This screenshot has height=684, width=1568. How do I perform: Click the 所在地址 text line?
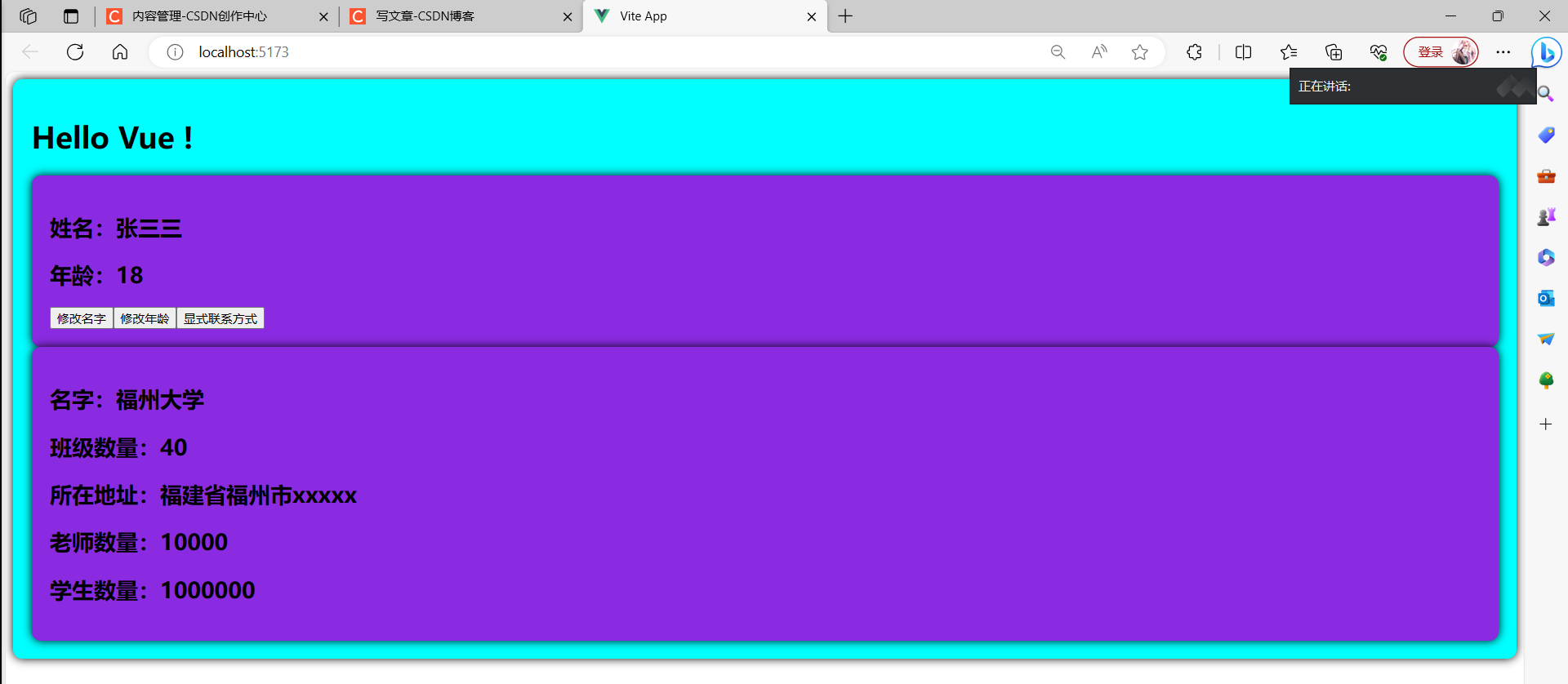click(203, 495)
